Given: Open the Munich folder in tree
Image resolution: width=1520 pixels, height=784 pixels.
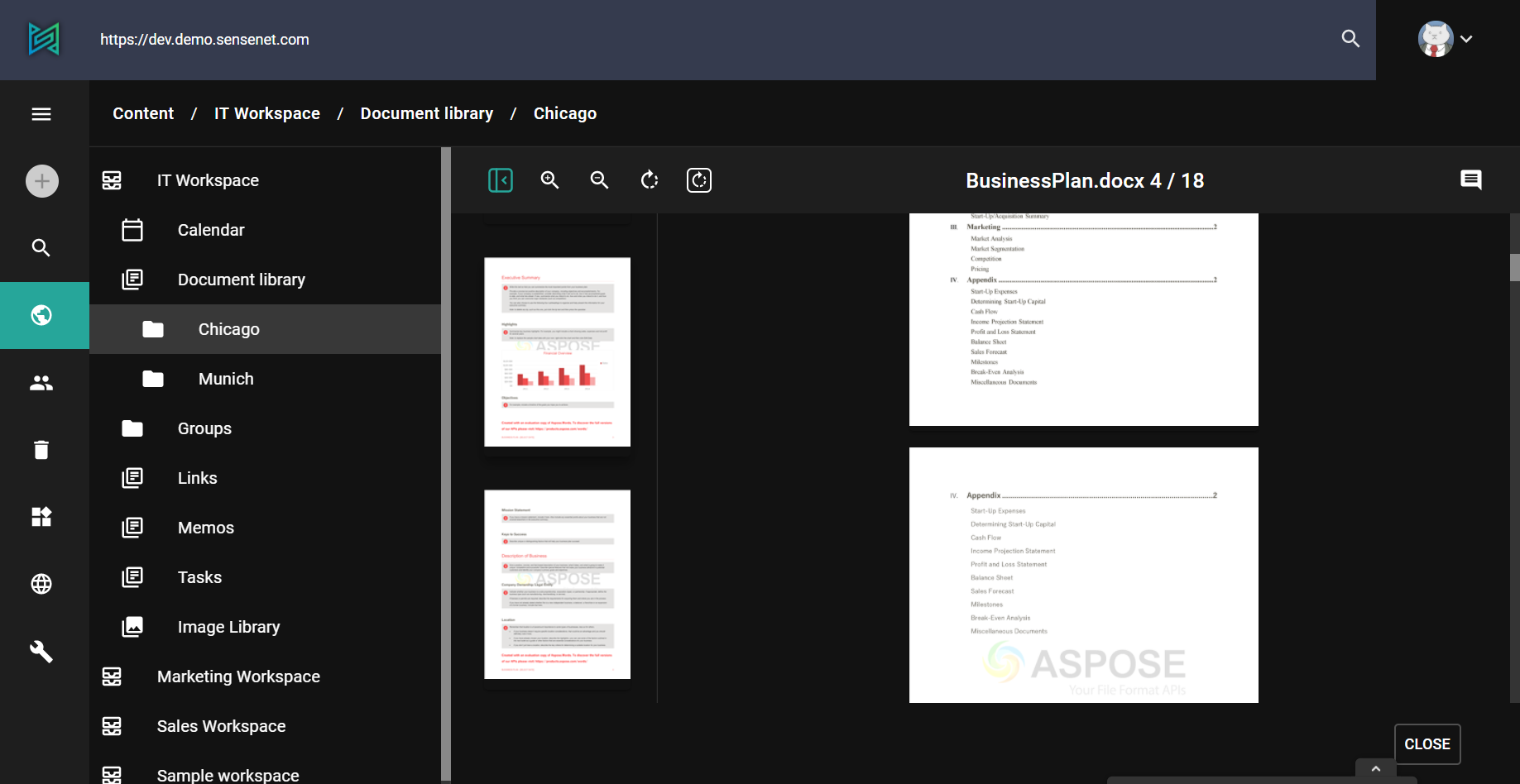Looking at the screenshot, I should 265,379.
